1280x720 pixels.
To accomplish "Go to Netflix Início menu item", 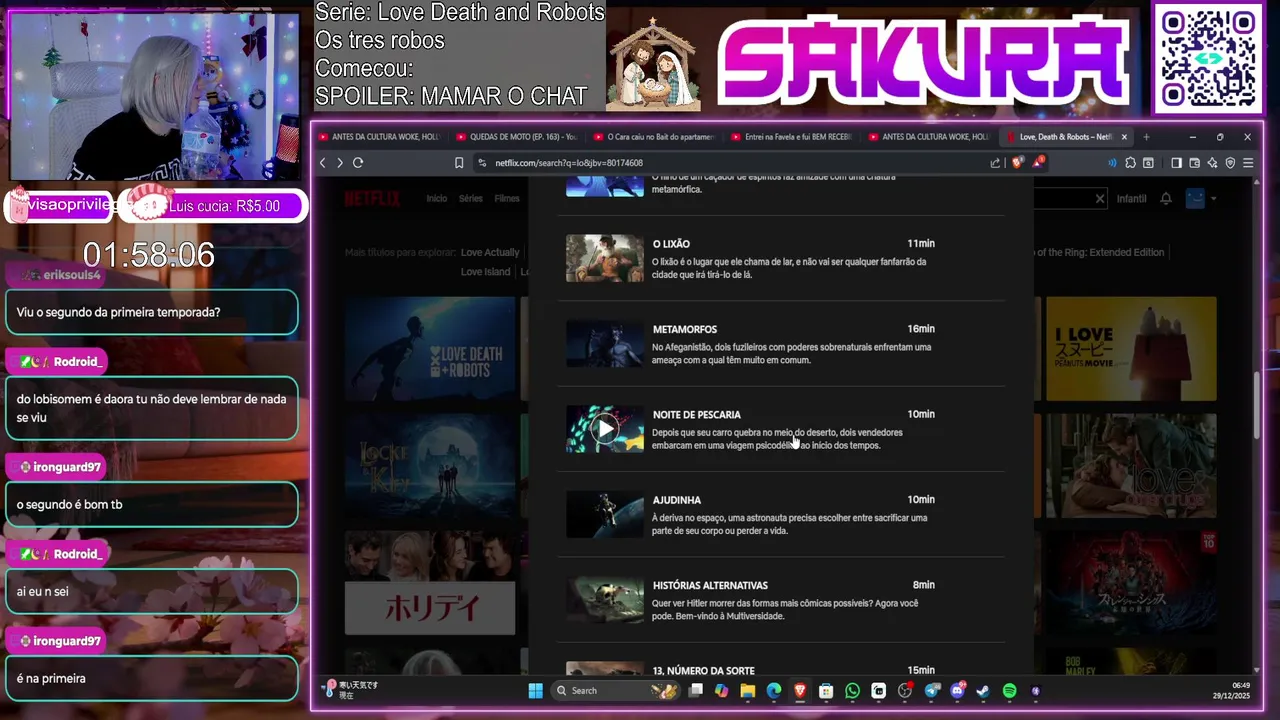I will click(437, 199).
